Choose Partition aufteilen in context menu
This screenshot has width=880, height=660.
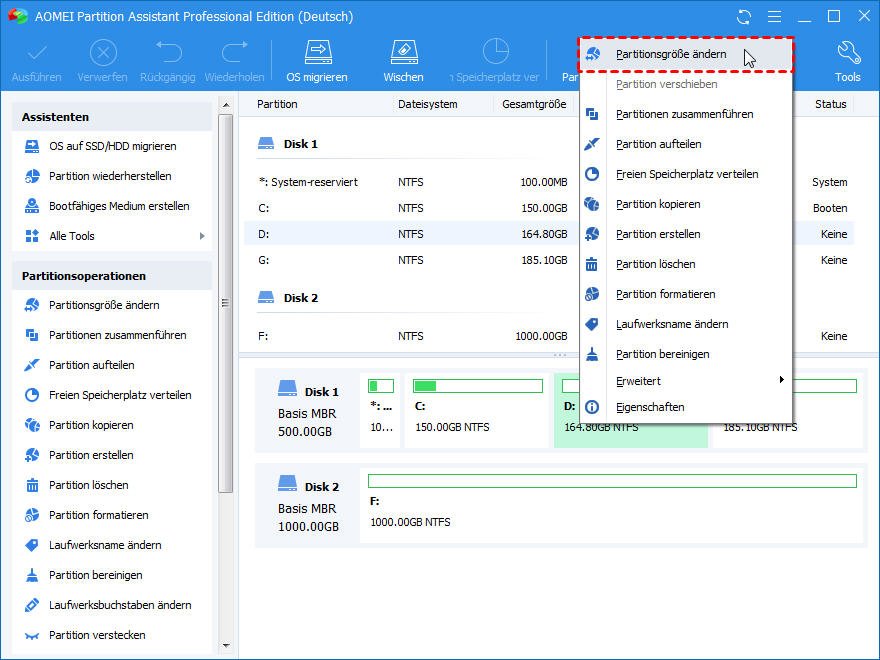(686, 144)
